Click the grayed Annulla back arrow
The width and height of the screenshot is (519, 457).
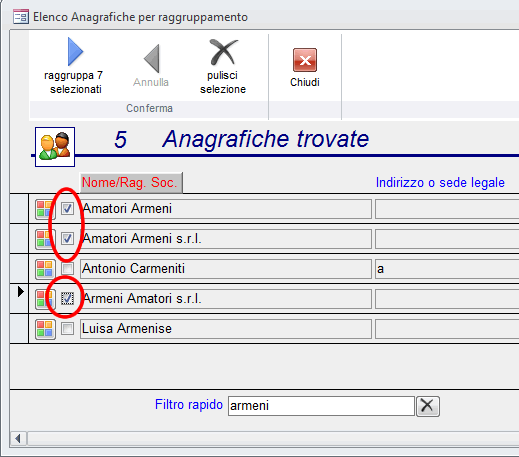click(152, 58)
